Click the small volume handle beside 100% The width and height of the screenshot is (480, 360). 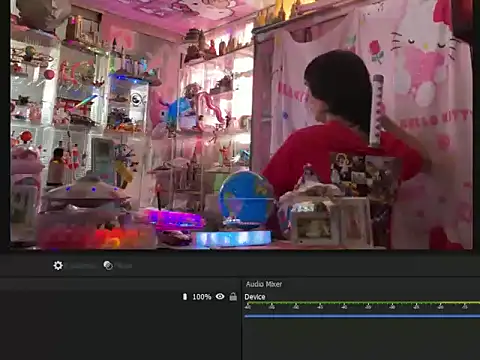point(185,296)
